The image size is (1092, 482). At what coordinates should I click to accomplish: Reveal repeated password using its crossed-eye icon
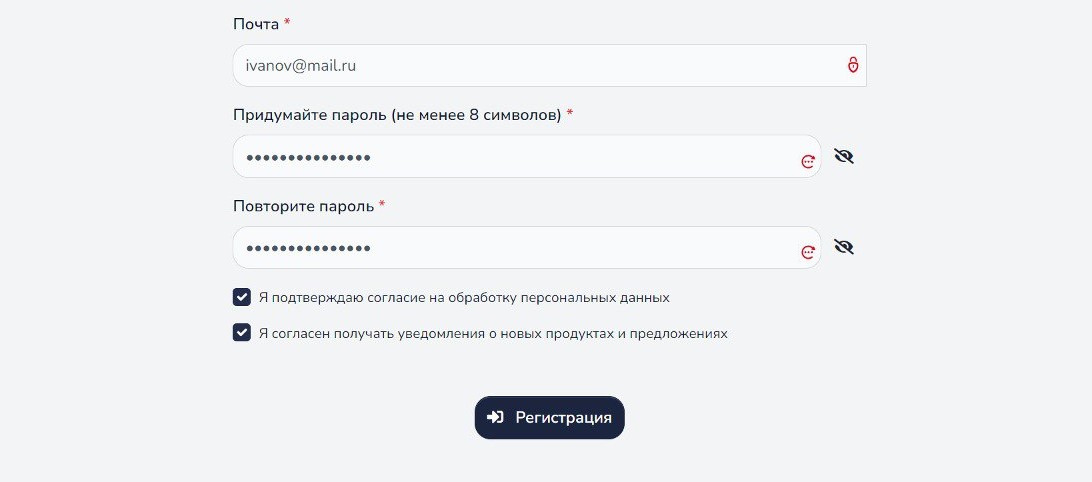(x=843, y=247)
